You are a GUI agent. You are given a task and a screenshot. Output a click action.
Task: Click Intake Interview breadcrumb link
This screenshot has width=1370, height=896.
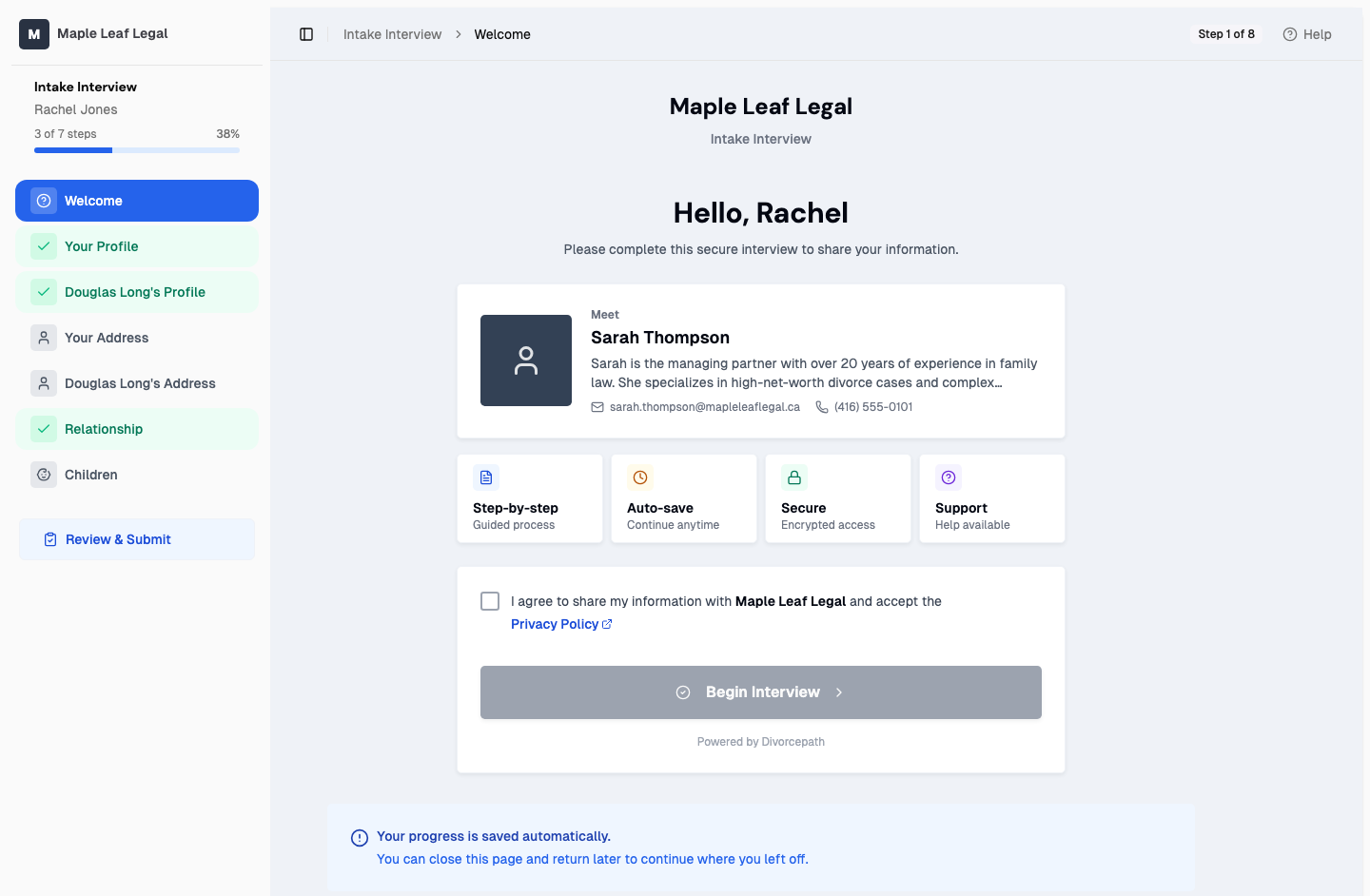point(392,34)
